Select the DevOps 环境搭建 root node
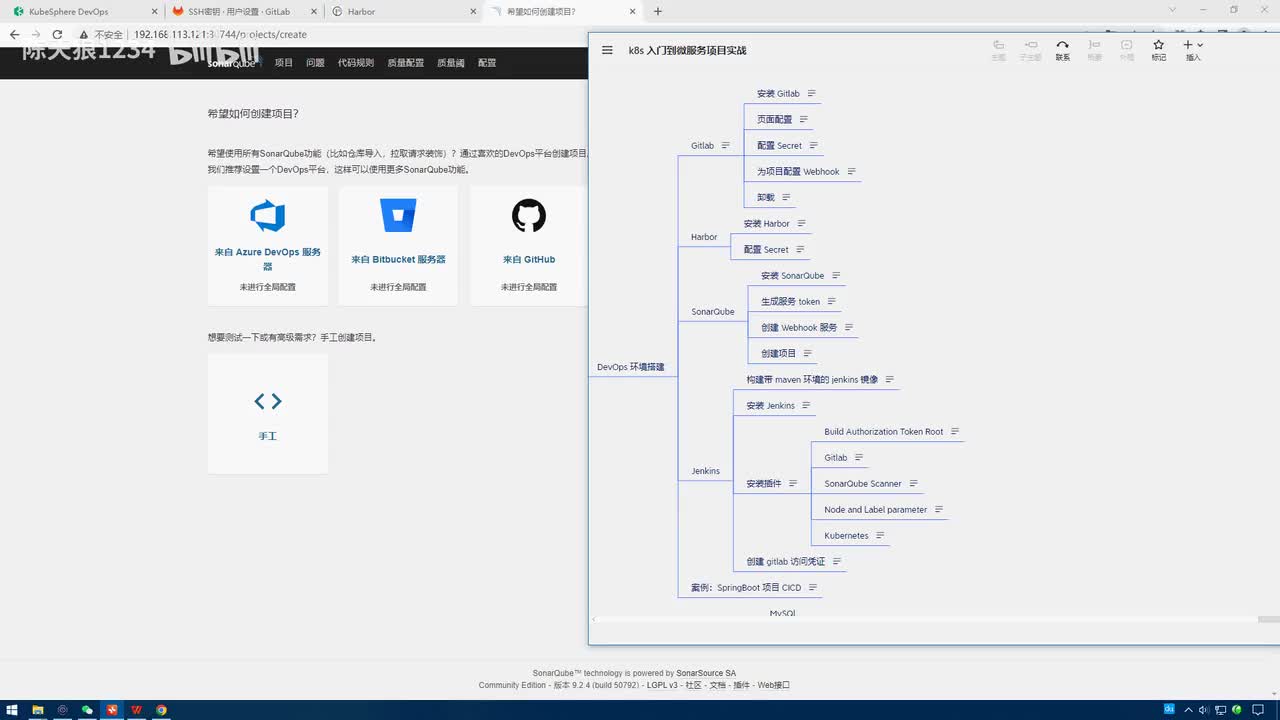The height and width of the screenshot is (720, 1280). (631, 367)
